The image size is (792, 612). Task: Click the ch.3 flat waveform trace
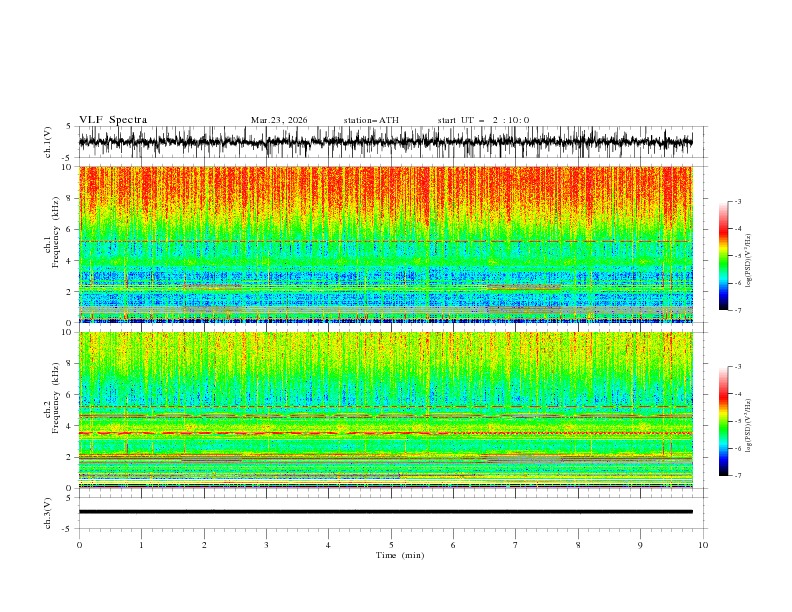pos(385,512)
